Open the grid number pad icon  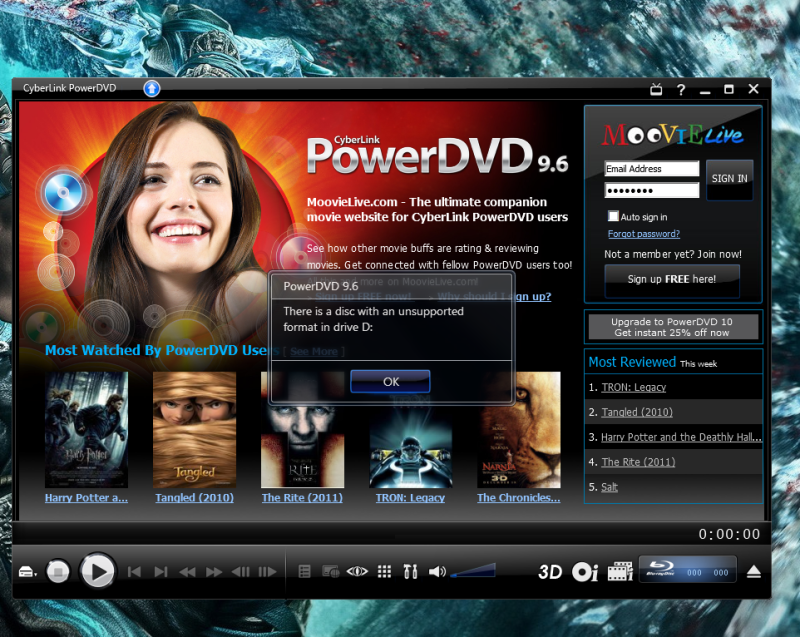point(384,572)
